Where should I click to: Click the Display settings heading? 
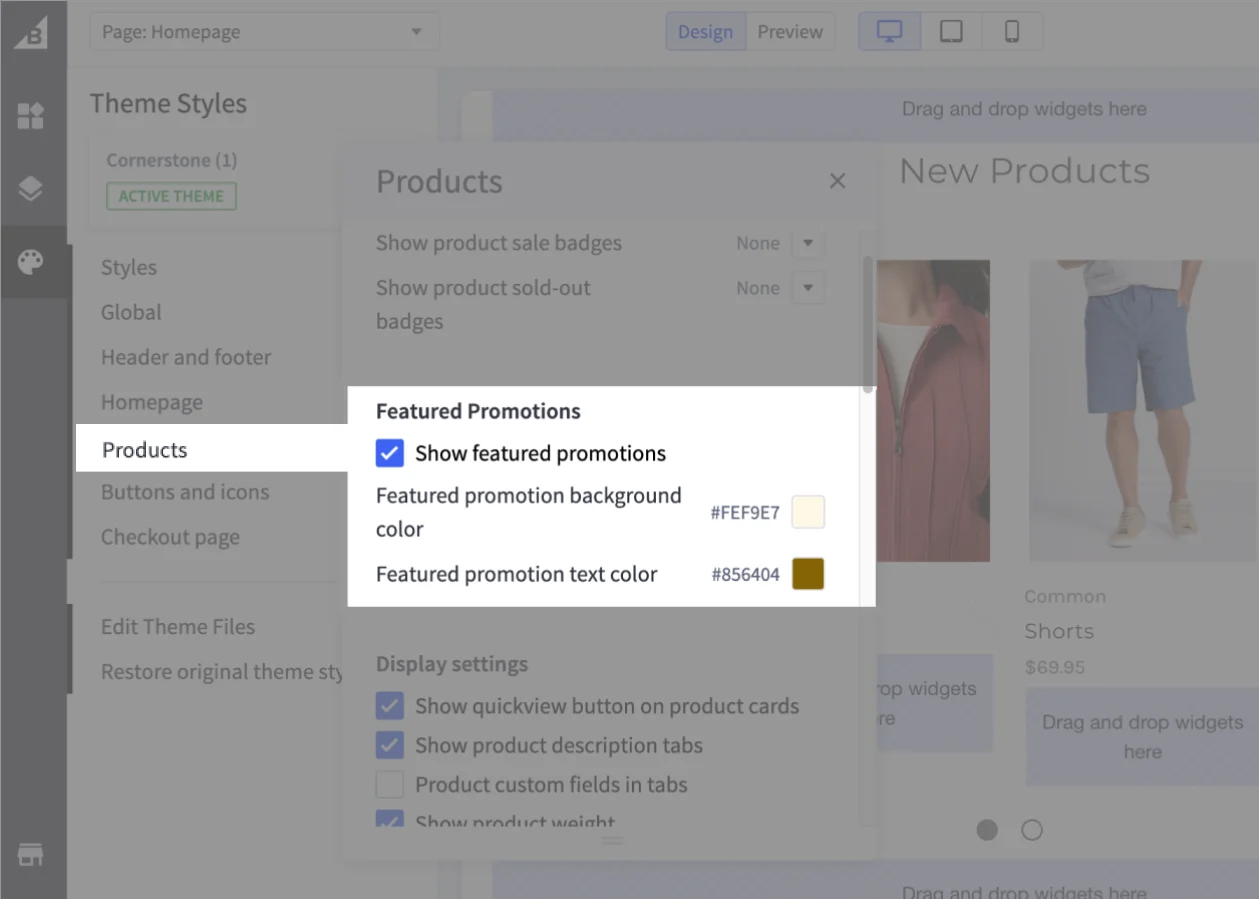pos(452,664)
